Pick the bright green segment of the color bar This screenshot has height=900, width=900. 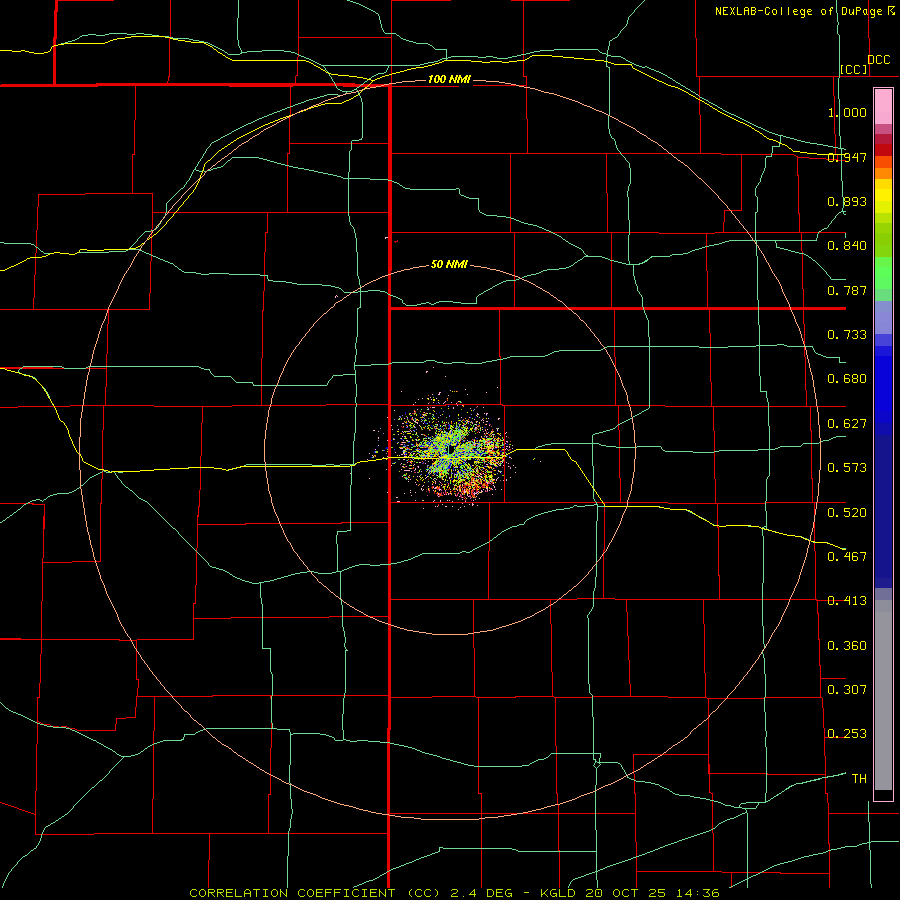(x=883, y=273)
